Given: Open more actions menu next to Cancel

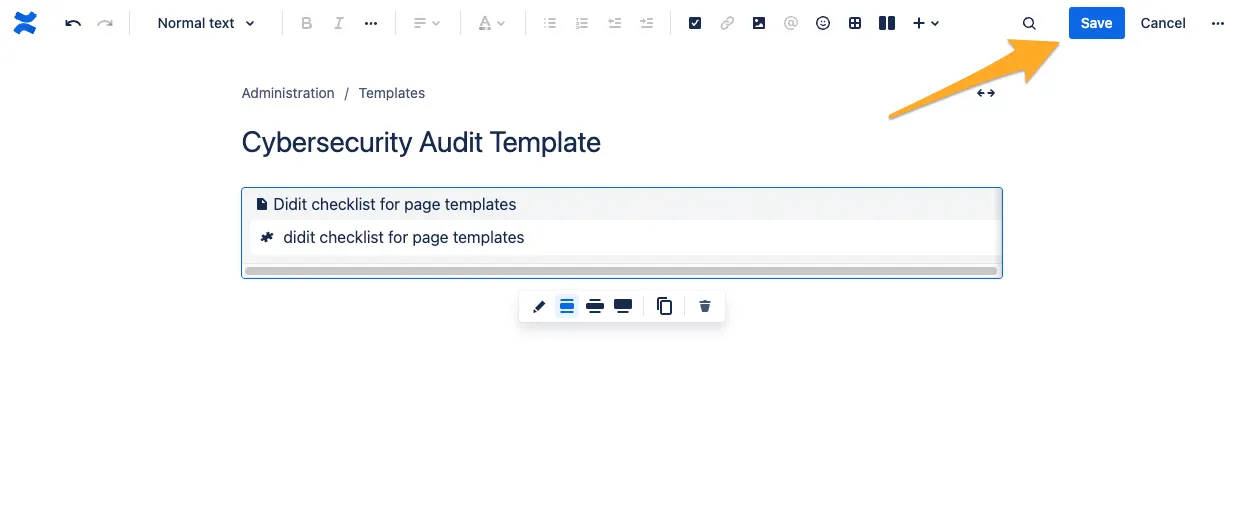Looking at the screenshot, I should point(1217,23).
